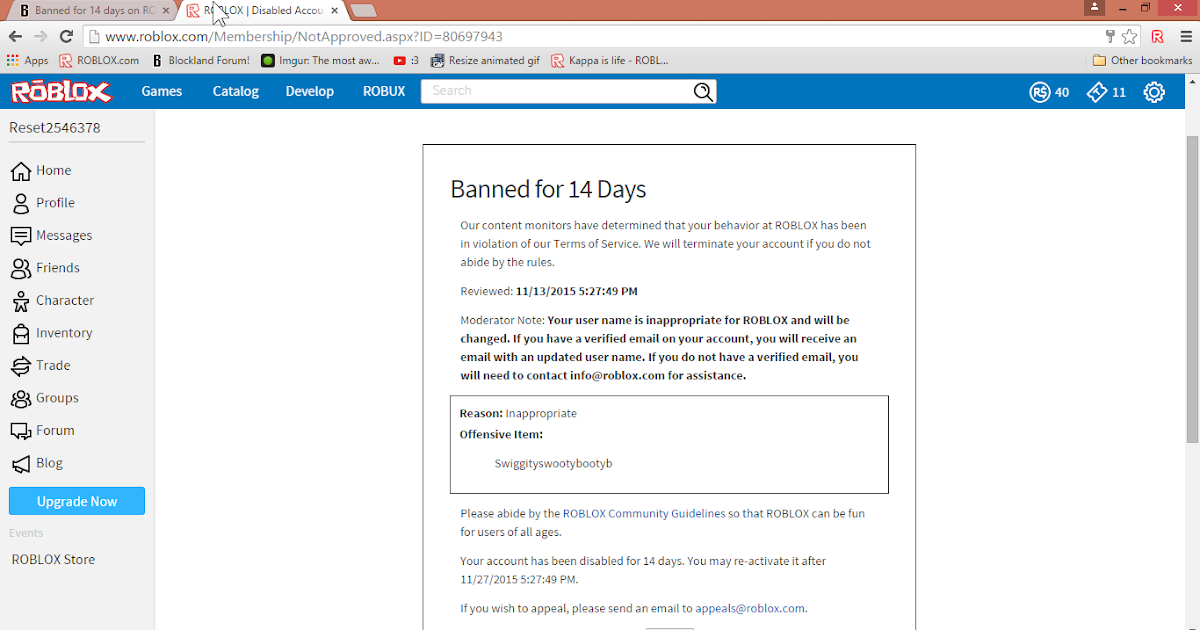
Task: Click the Profile person icon in sidebar
Action: [20, 203]
